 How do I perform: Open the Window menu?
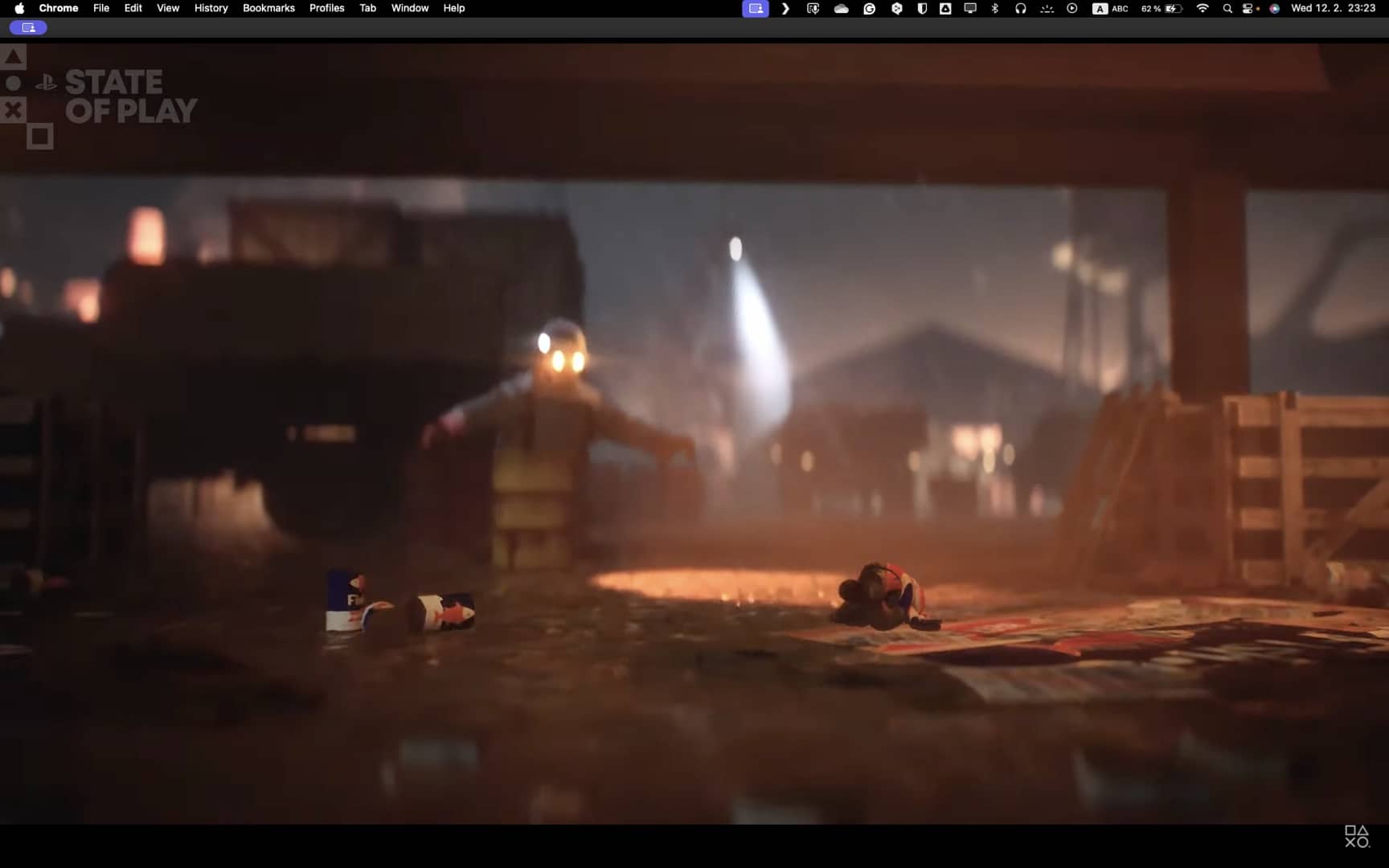410,8
